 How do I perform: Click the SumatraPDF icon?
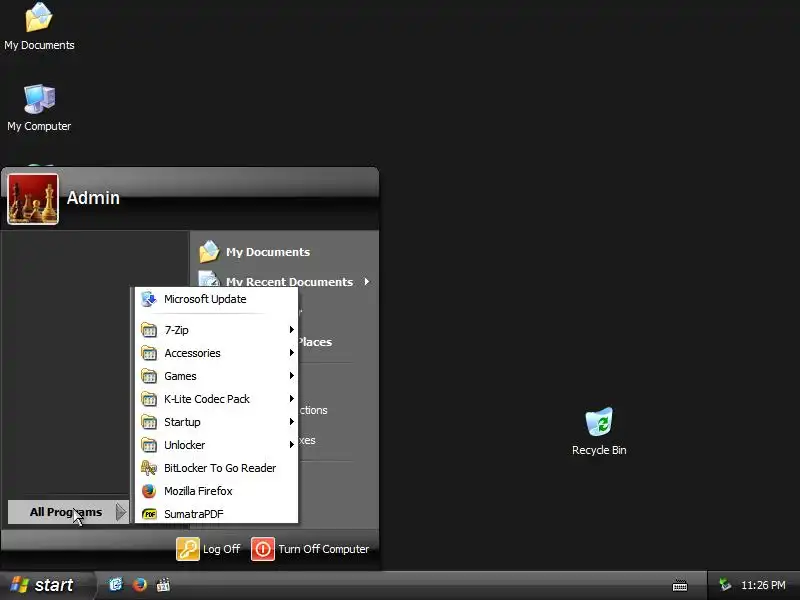click(x=148, y=514)
